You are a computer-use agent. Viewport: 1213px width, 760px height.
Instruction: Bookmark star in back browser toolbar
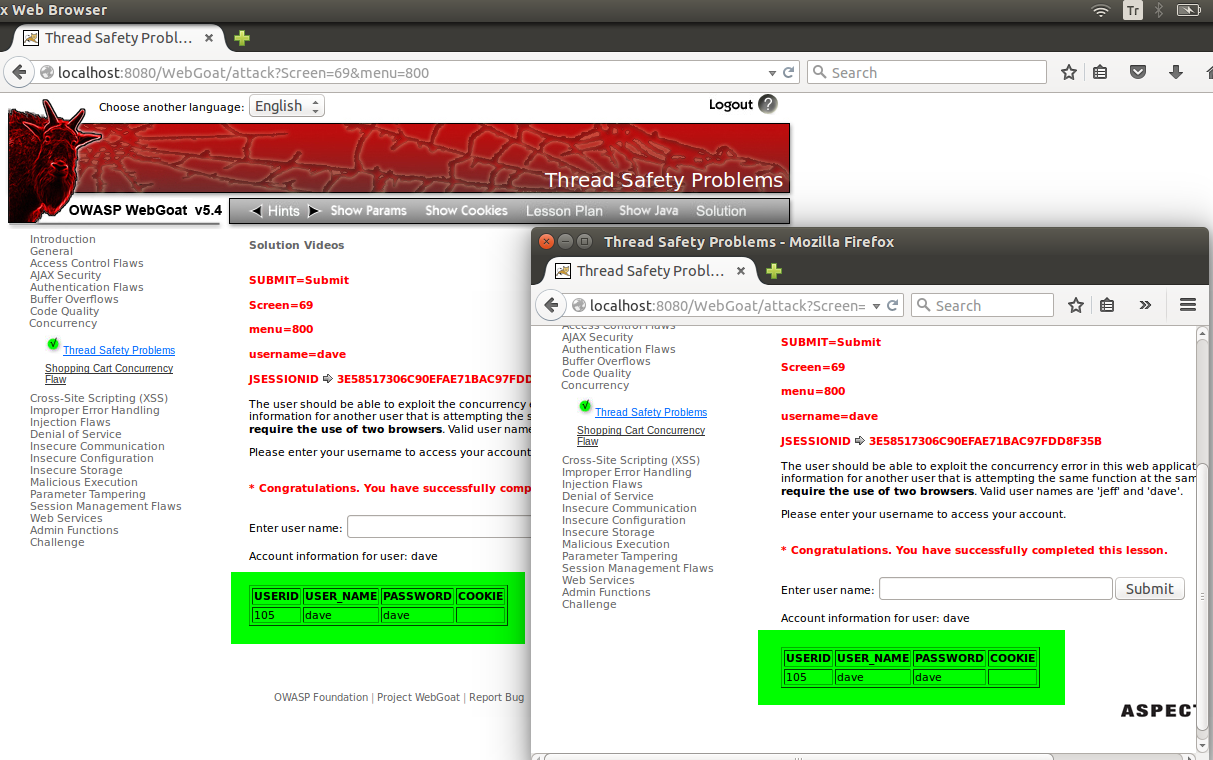(1069, 72)
